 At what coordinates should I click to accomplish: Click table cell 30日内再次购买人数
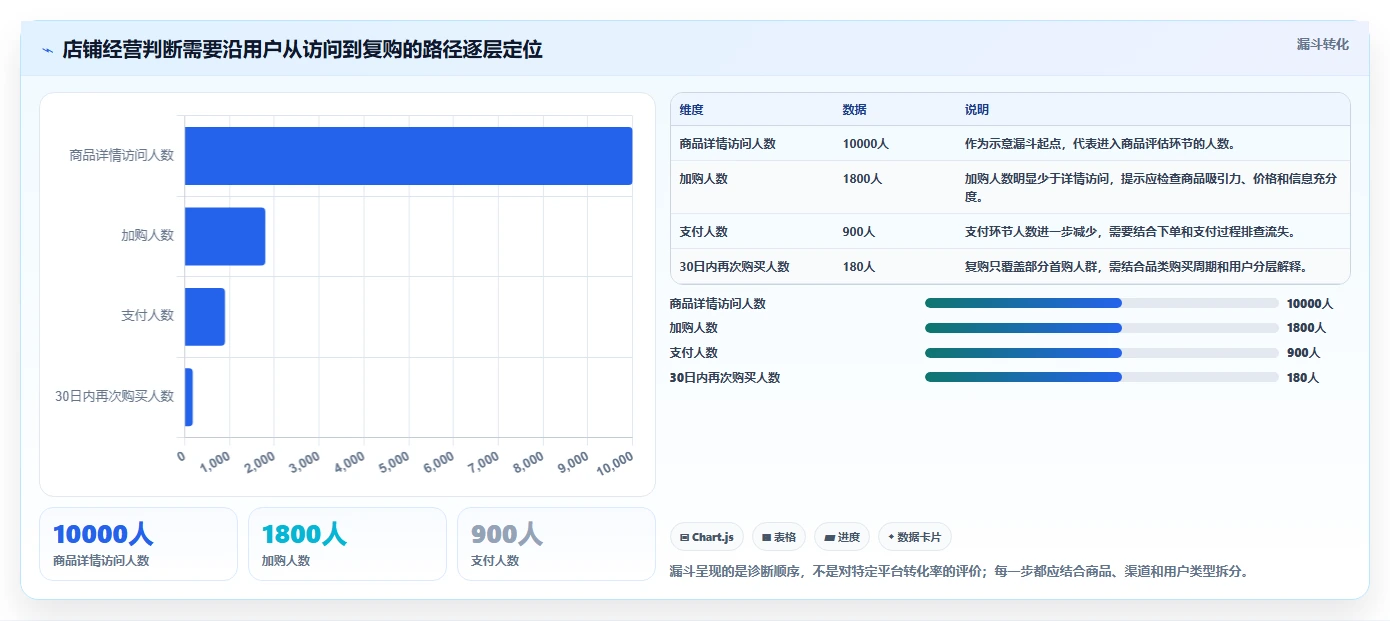click(x=734, y=267)
